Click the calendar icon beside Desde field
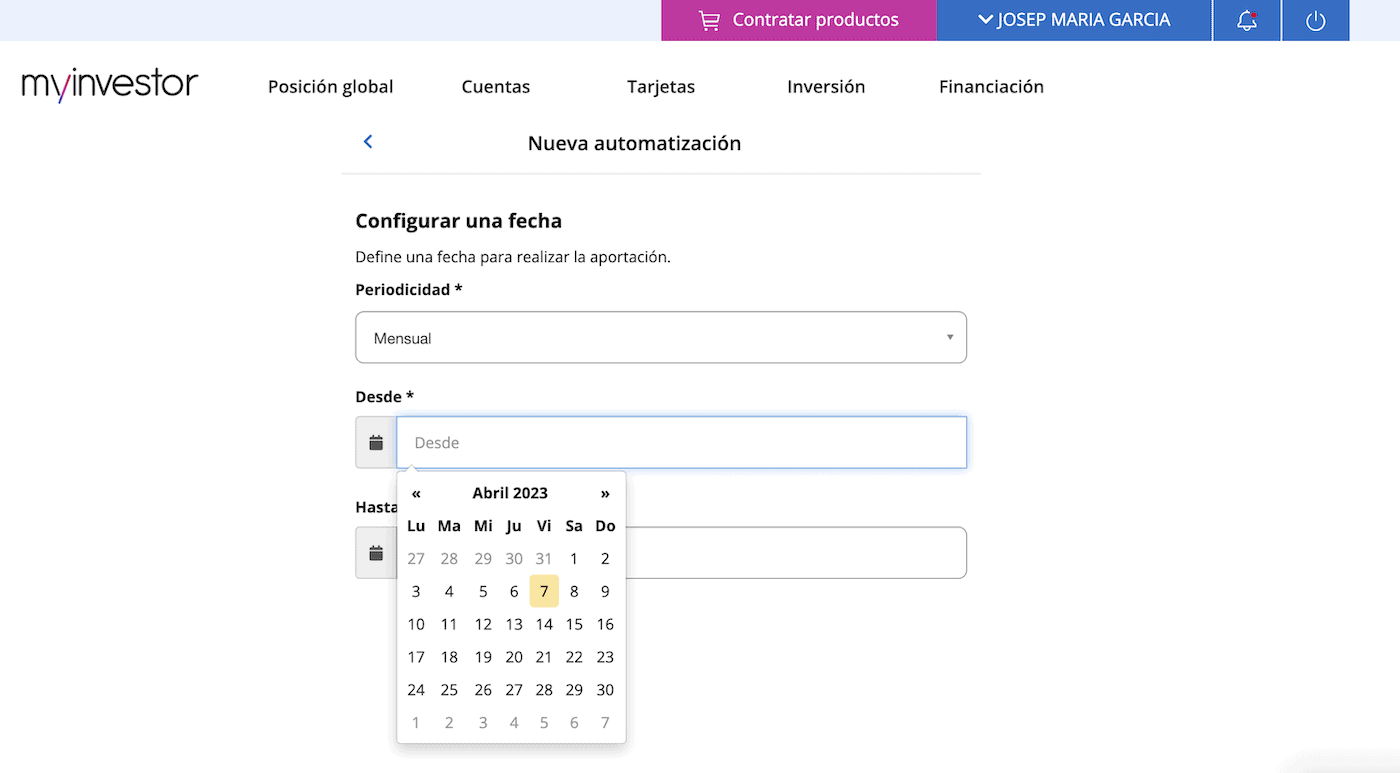The width and height of the screenshot is (1400, 773). click(x=376, y=442)
